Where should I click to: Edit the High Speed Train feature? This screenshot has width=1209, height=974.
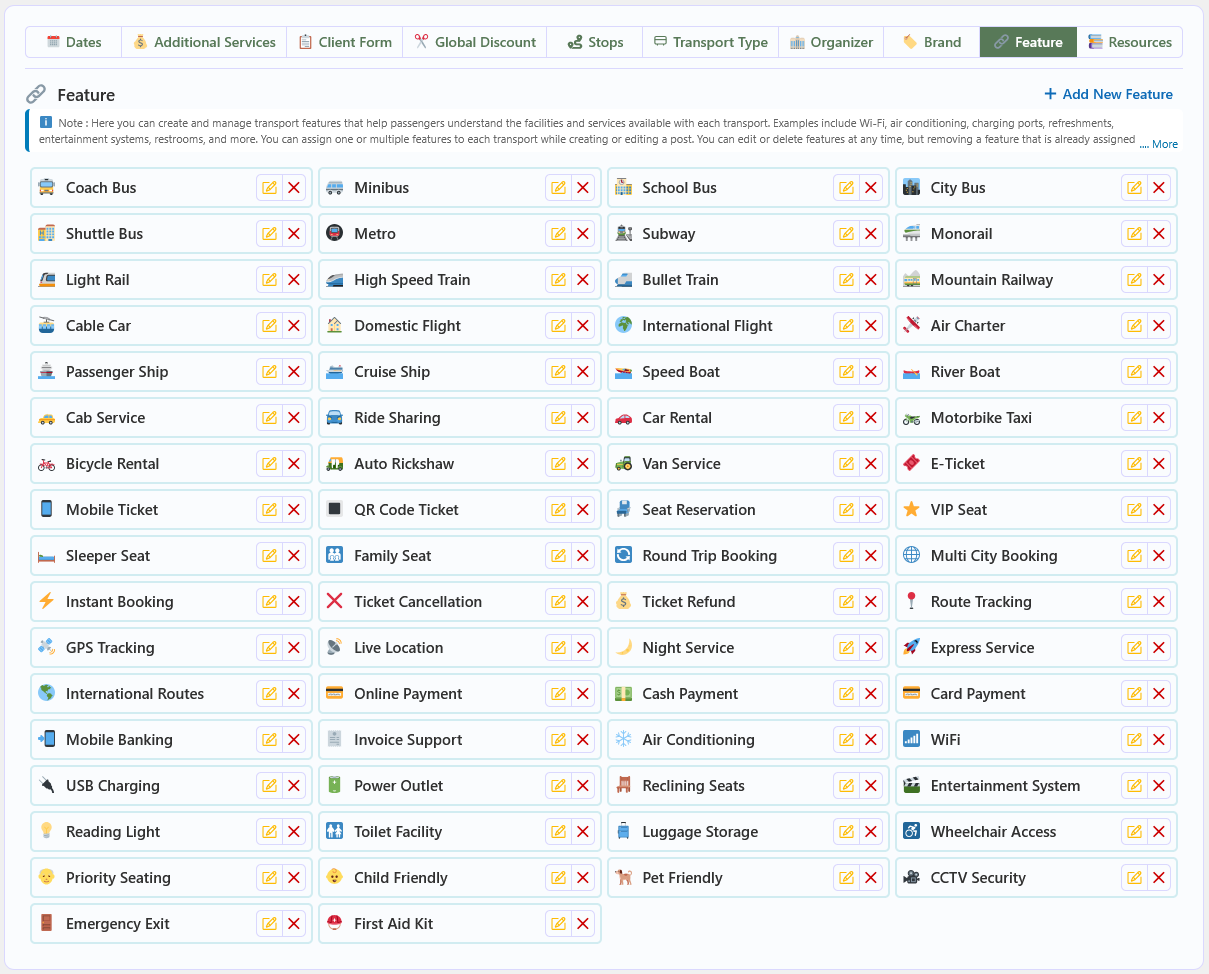click(558, 280)
